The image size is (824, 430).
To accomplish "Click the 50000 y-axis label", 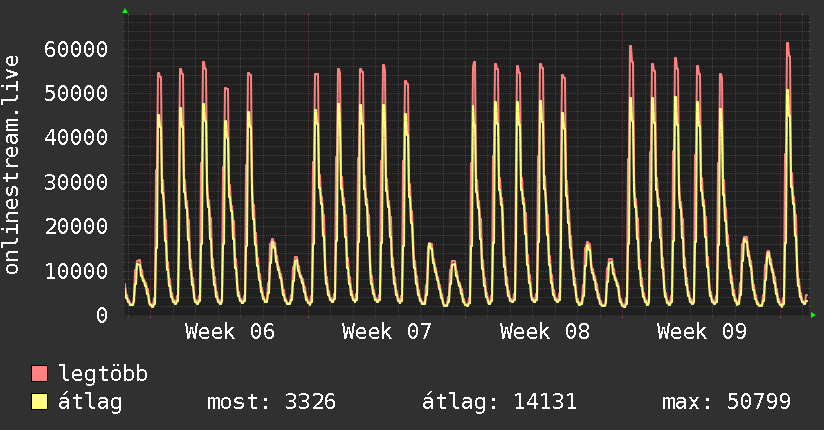I will pos(76,94).
